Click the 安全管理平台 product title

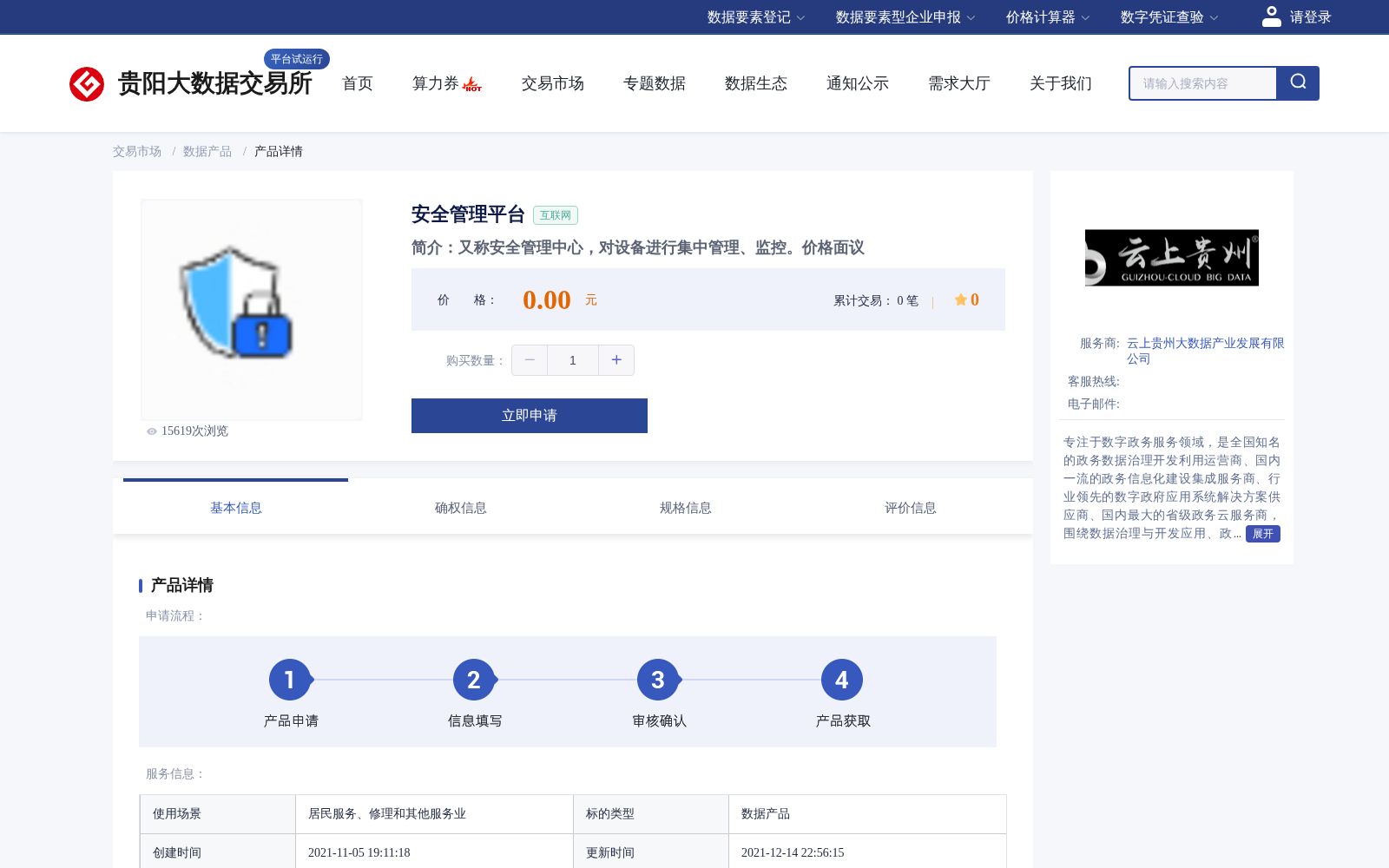point(469,214)
